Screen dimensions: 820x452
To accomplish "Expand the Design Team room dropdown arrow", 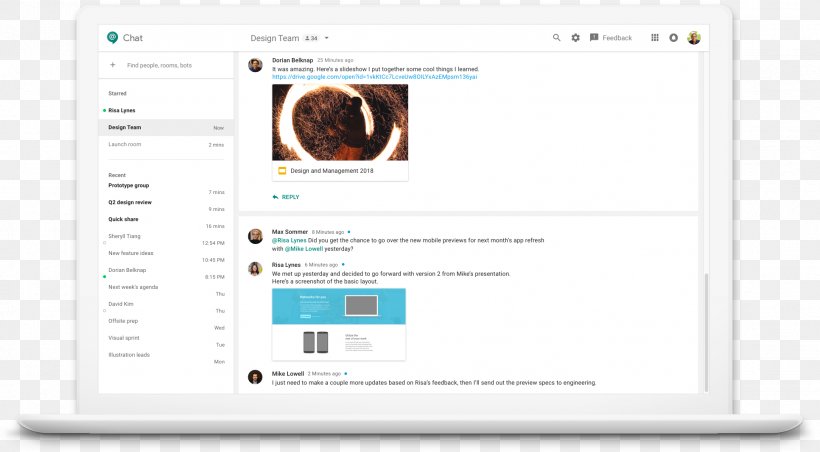I will (326, 38).
